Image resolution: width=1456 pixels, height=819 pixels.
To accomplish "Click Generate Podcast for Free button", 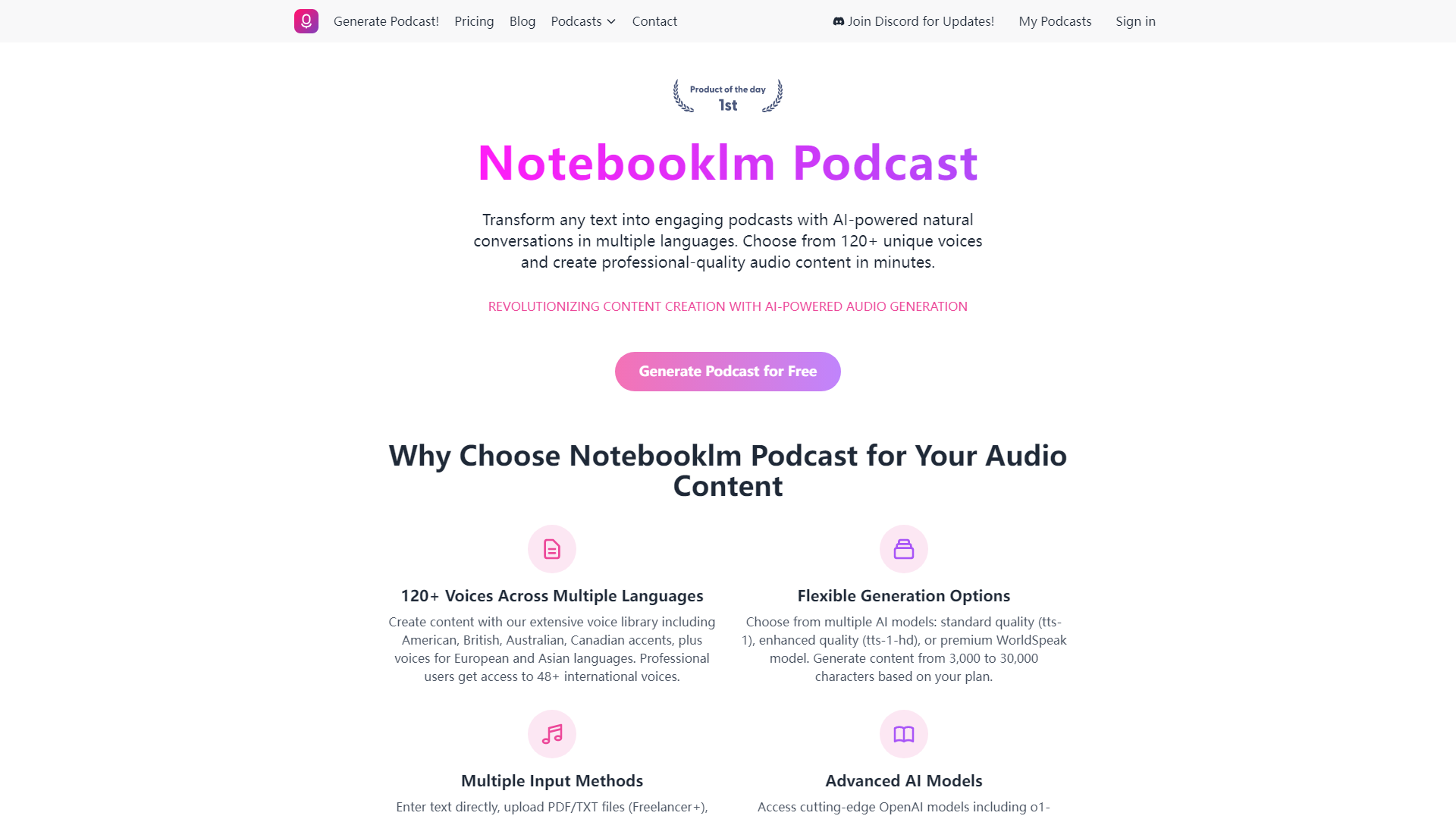I will click(x=728, y=371).
